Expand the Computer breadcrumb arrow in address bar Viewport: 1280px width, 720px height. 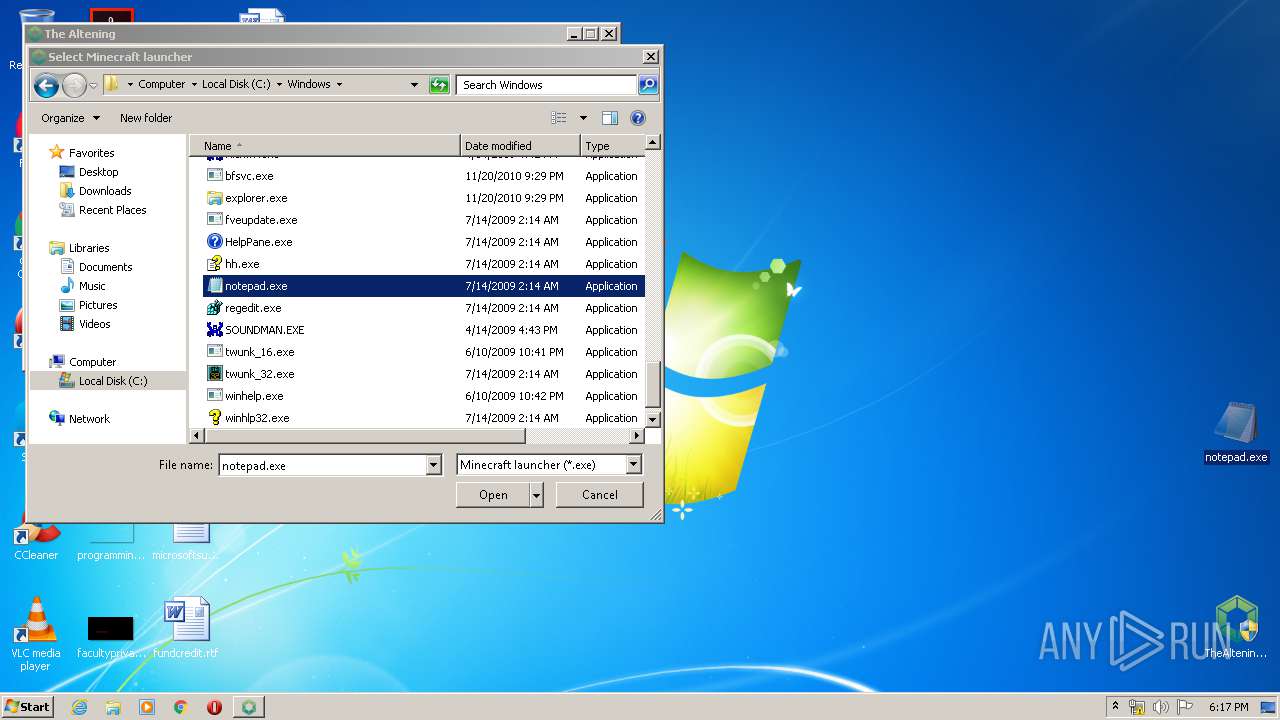pyautogui.click(x=194, y=85)
